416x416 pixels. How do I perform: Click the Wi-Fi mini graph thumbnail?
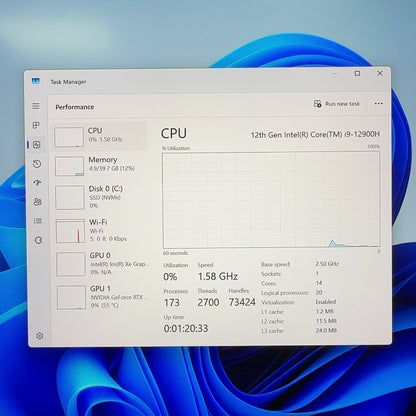[x=70, y=231]
